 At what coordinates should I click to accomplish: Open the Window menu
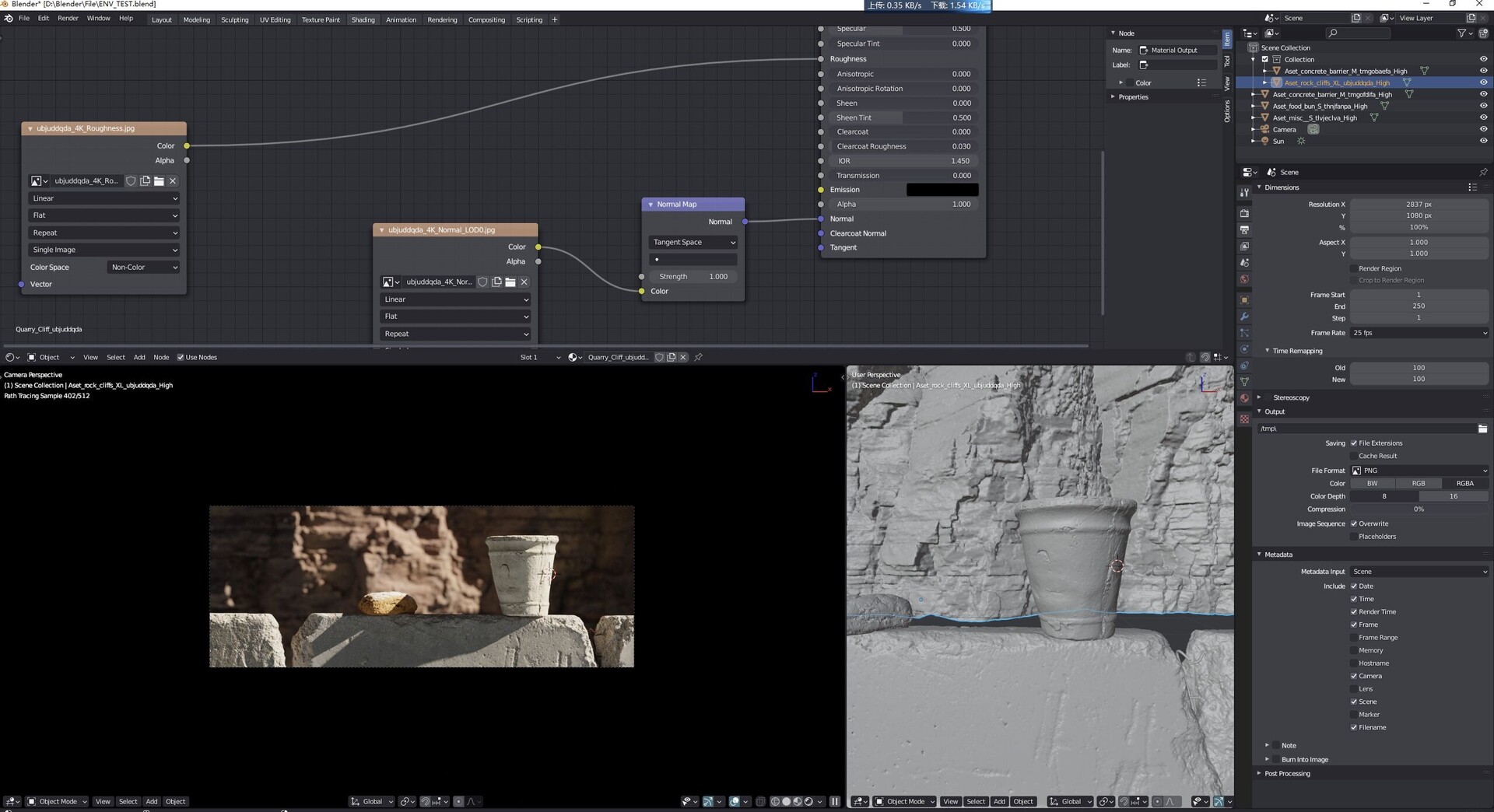[x=98, y=19]
